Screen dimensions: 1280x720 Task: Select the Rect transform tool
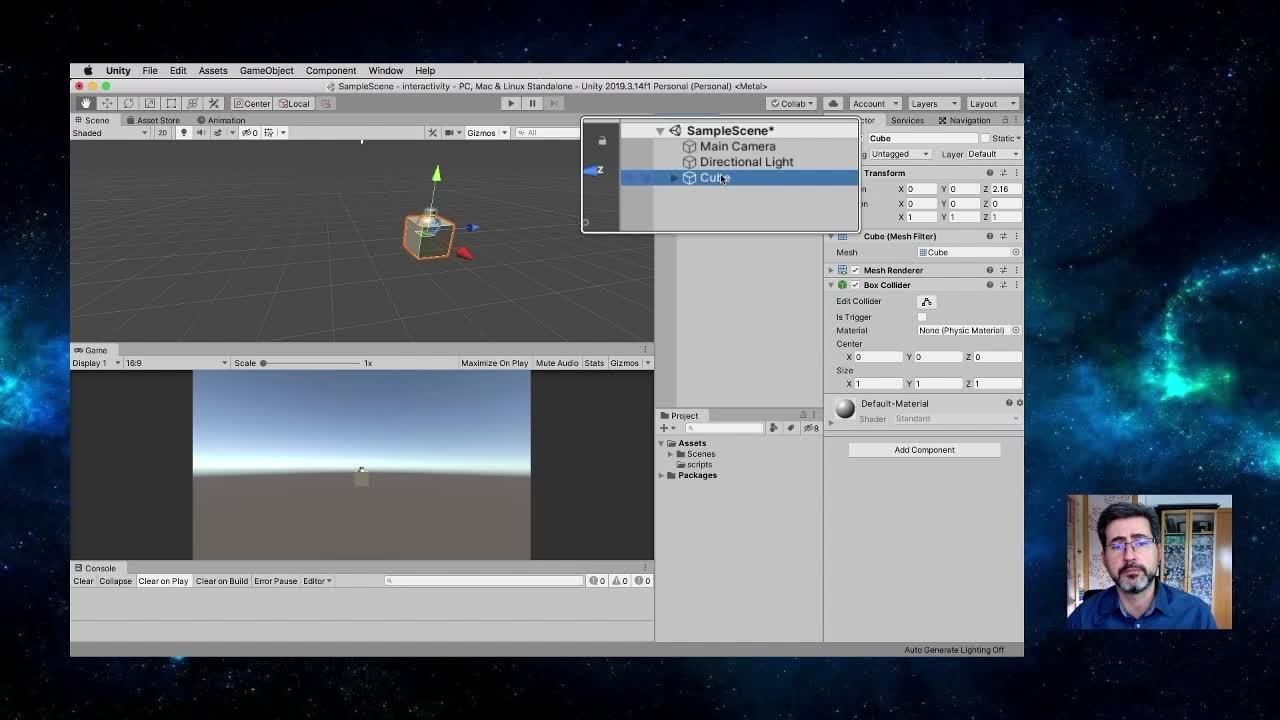[171, 103]
